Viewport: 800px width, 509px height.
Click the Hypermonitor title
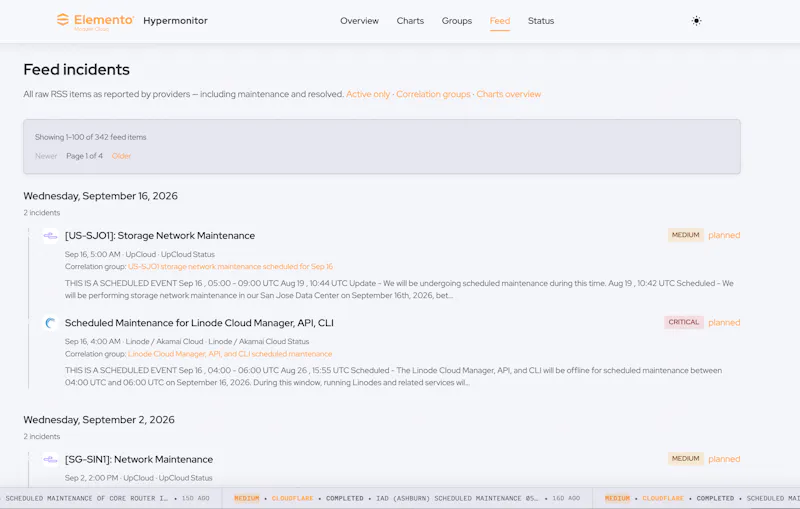[x=175, y=21]
